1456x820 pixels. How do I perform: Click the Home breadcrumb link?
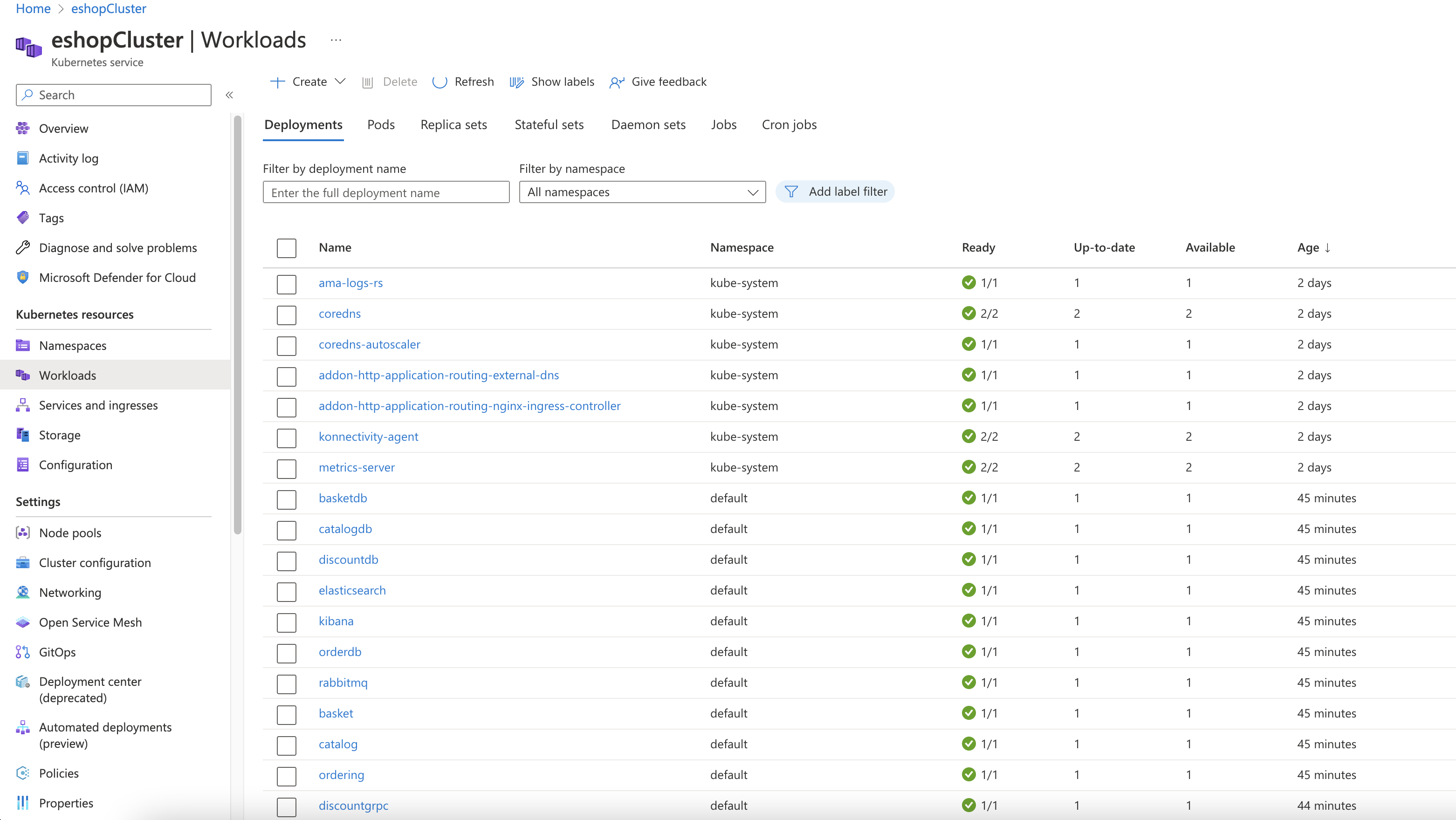(x=34, y=8)
